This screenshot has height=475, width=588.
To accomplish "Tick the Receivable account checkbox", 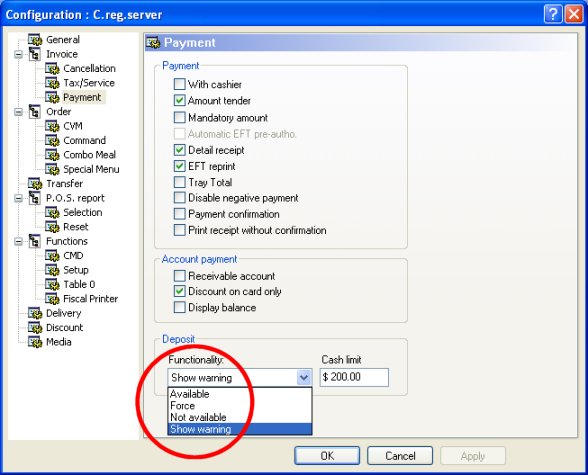I will (x=180, y=276).
